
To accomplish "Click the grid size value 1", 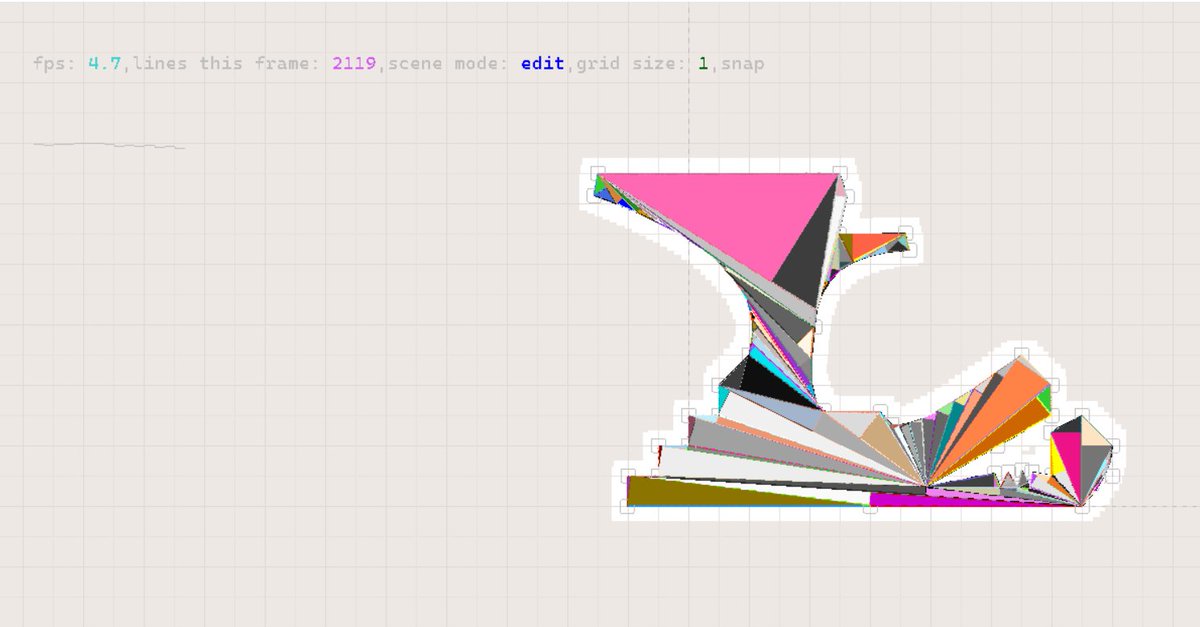I will (x=703, y=64).
